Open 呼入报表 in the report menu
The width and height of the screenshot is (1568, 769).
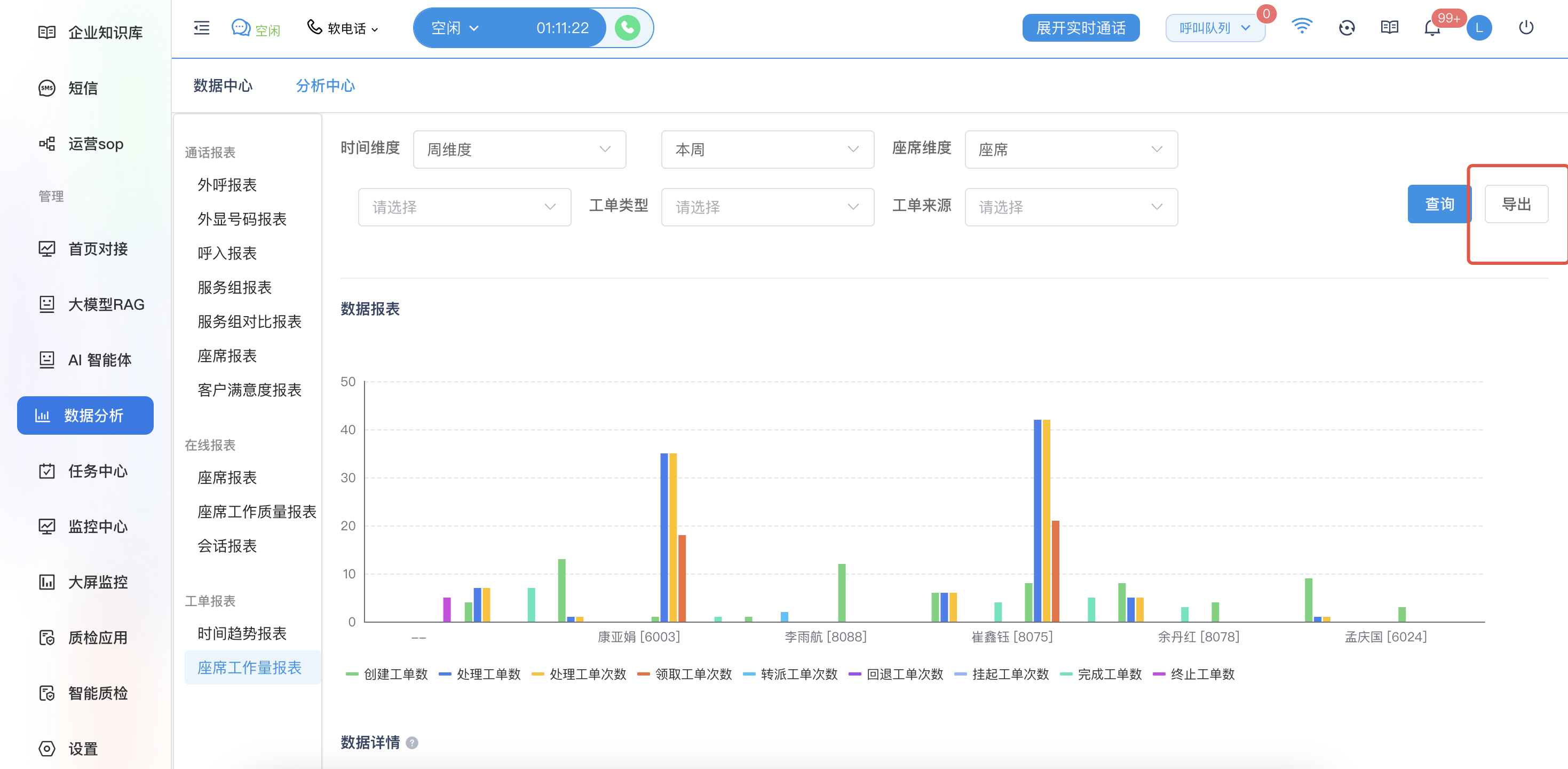point(227,253)
